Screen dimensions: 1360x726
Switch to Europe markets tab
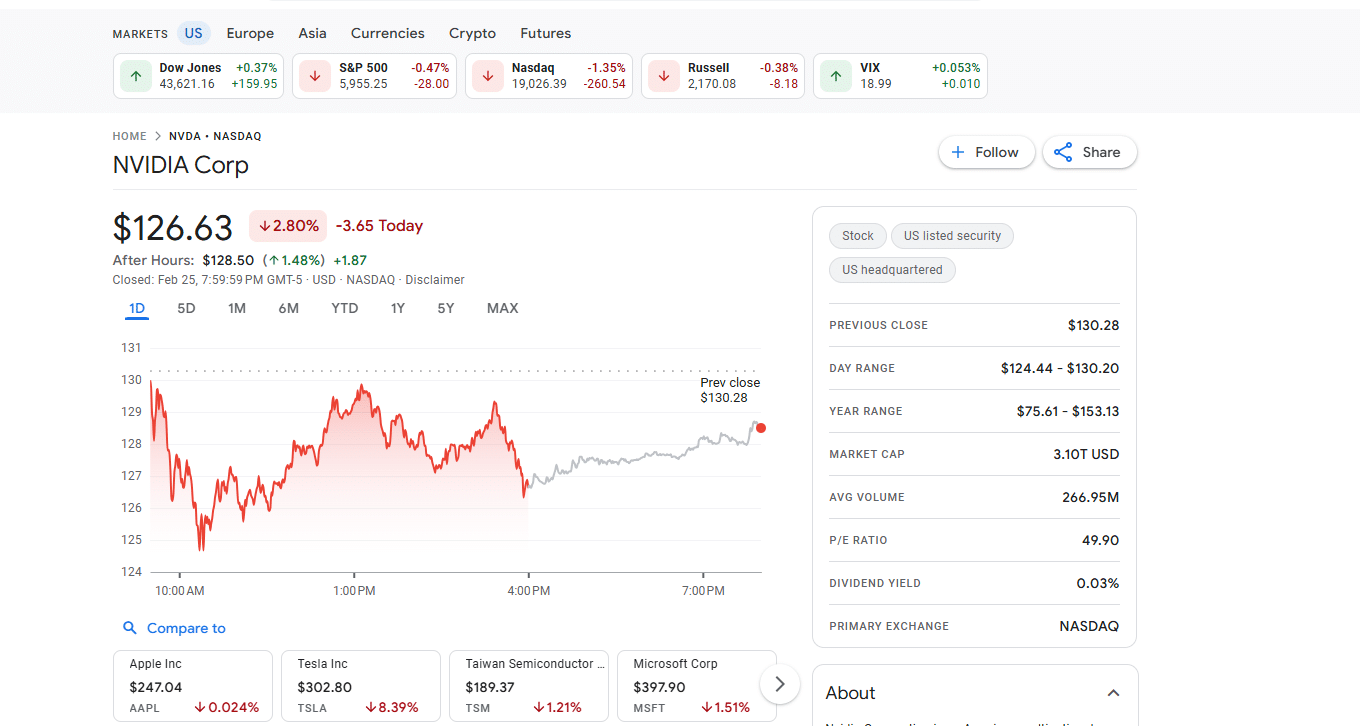[x=250, y=33]
